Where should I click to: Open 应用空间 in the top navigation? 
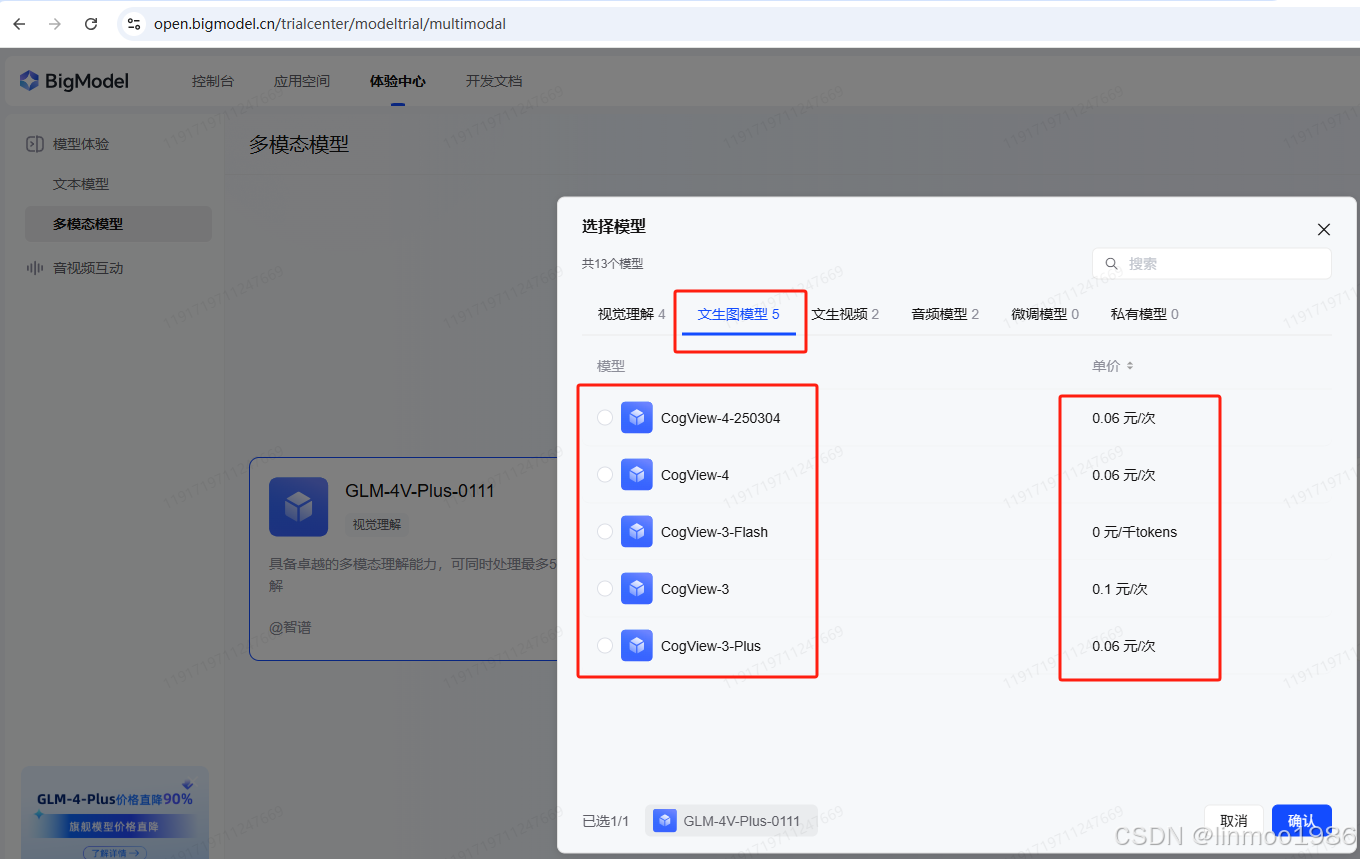pos(302,81)
